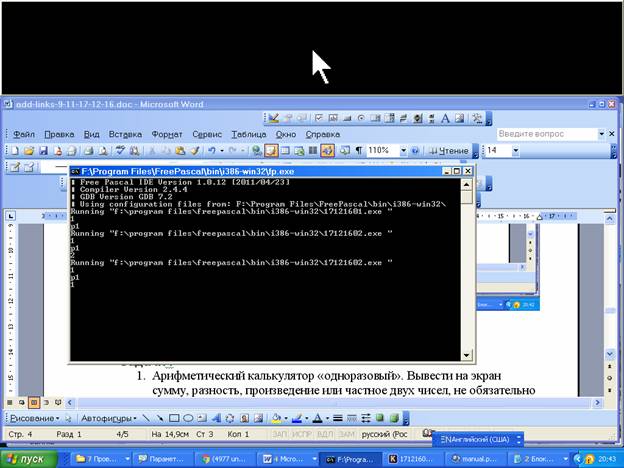Viewport: 624px width, 468px height.
Task: Print the Word document
Action: [x=90, y=150]
